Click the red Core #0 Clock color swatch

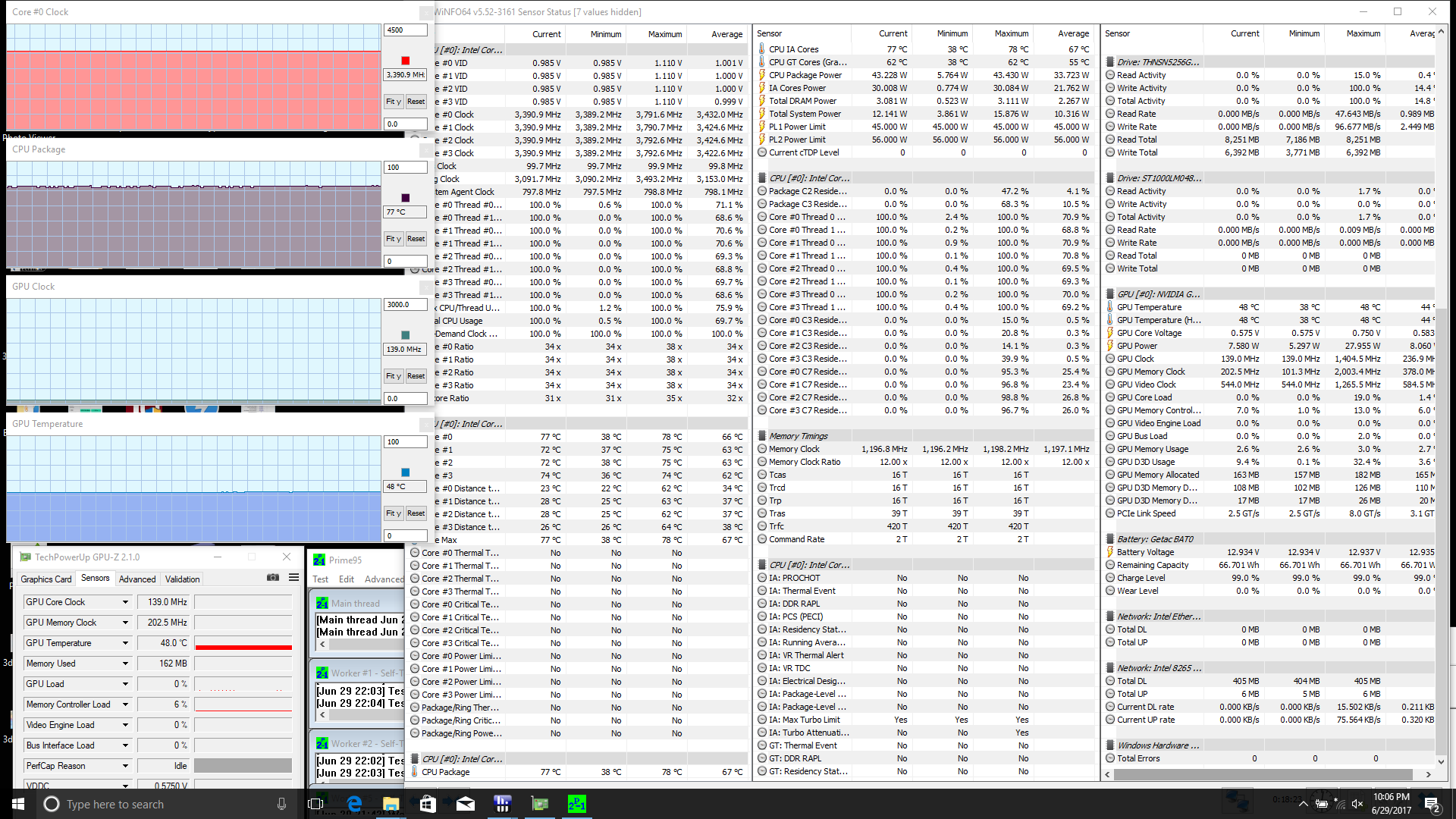(x=405, y=61)
